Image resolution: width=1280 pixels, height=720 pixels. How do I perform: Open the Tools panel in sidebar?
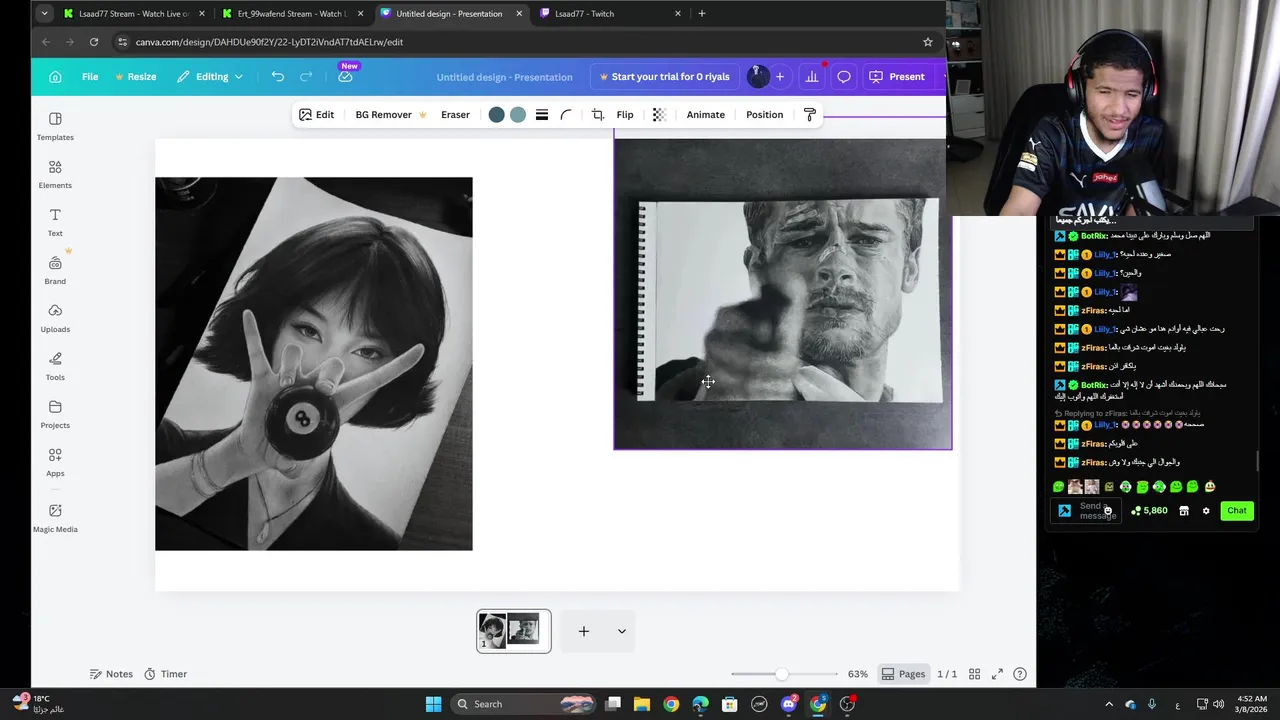coord(55,366)
